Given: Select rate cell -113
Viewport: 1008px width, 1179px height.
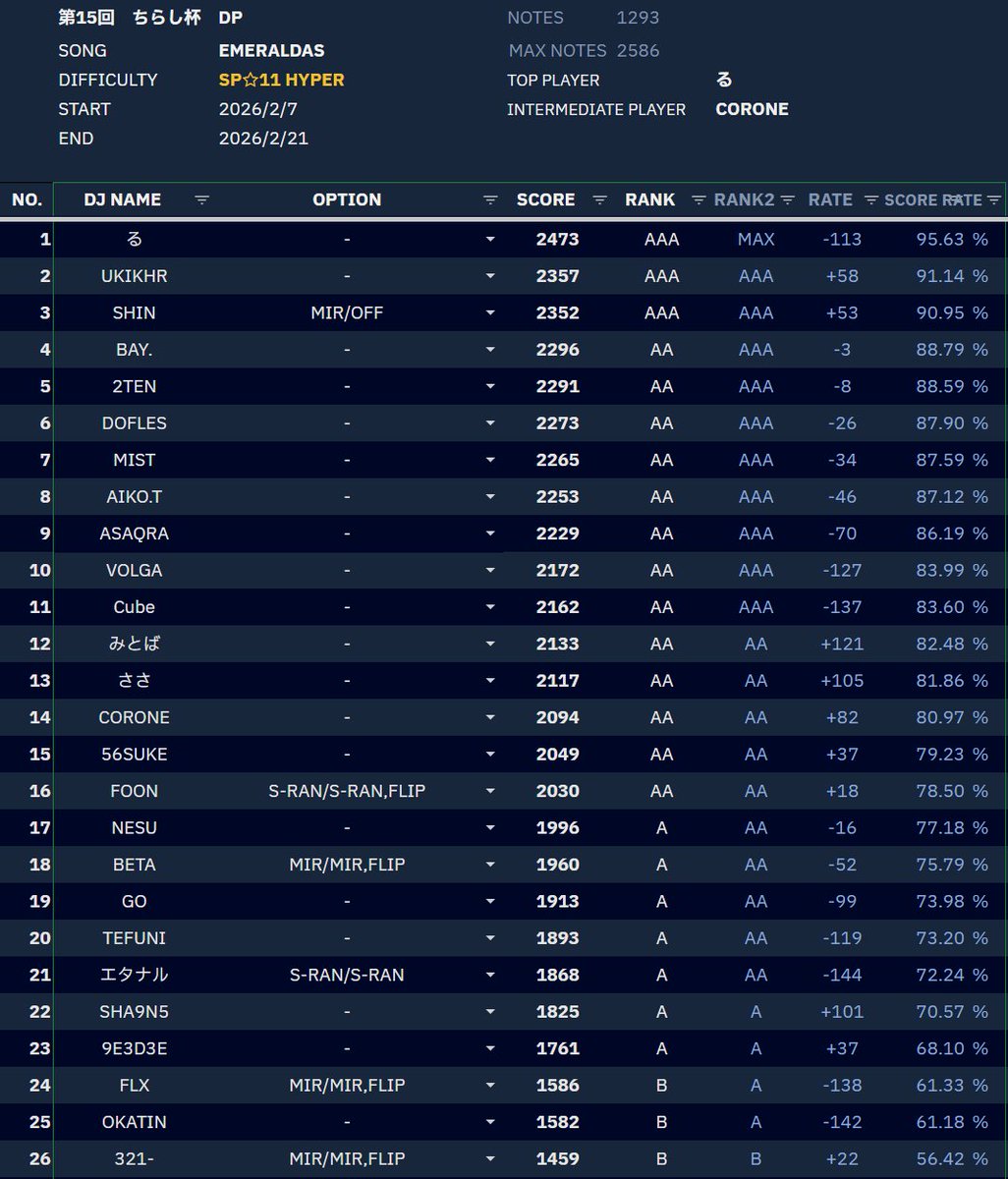Looking at the screenshot, I should click(x=842, y=240).
